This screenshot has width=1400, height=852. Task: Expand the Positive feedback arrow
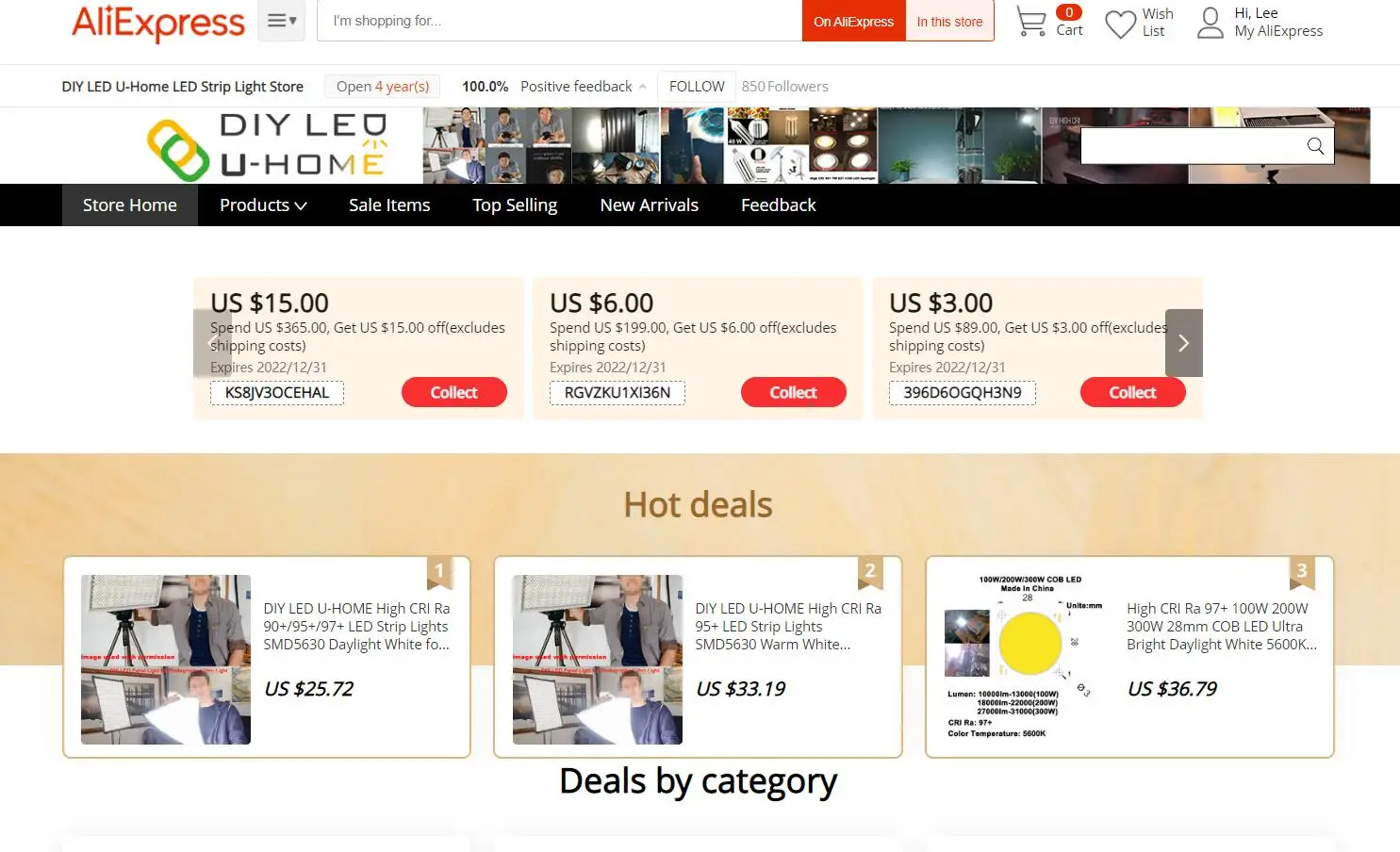642,87
